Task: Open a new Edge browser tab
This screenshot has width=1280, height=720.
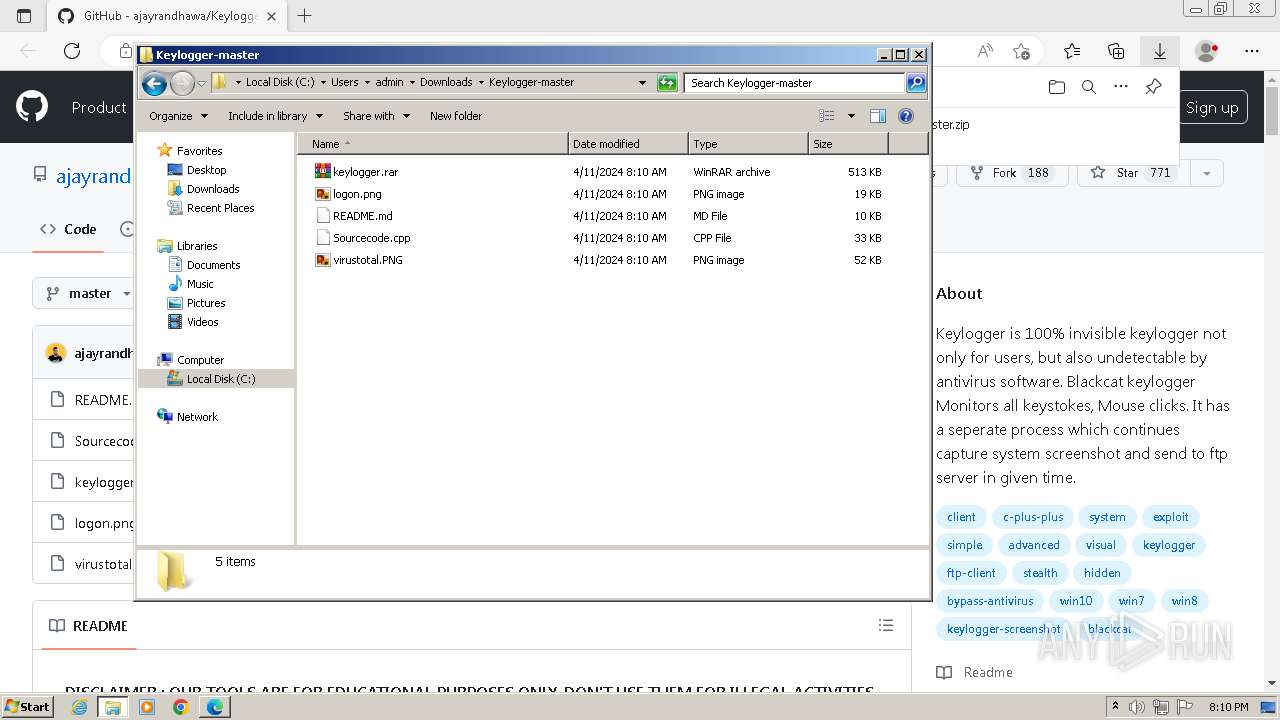Action: pyautogui.click(x=304, y=16)
